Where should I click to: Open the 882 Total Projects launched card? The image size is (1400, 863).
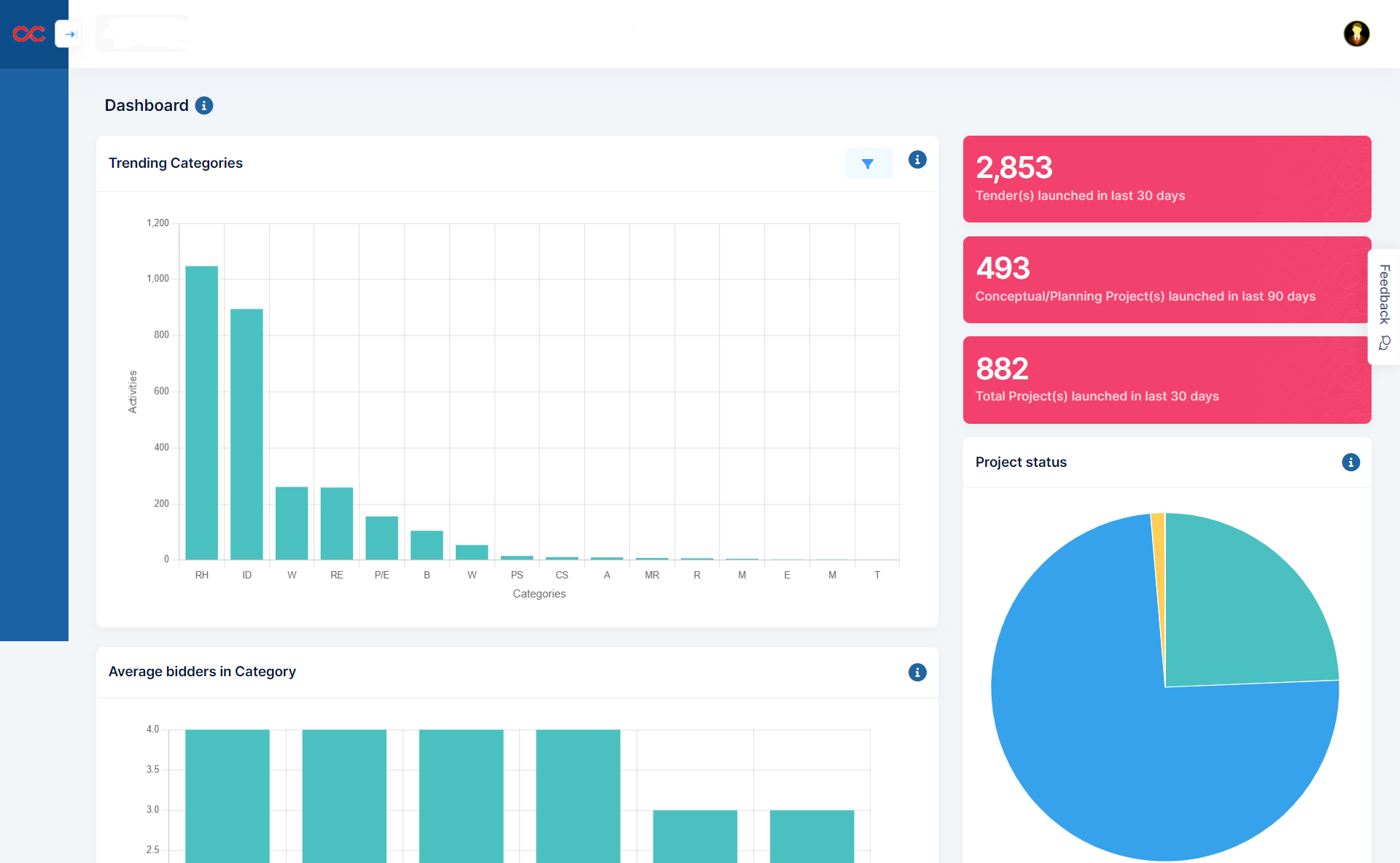coord(1167,380)
